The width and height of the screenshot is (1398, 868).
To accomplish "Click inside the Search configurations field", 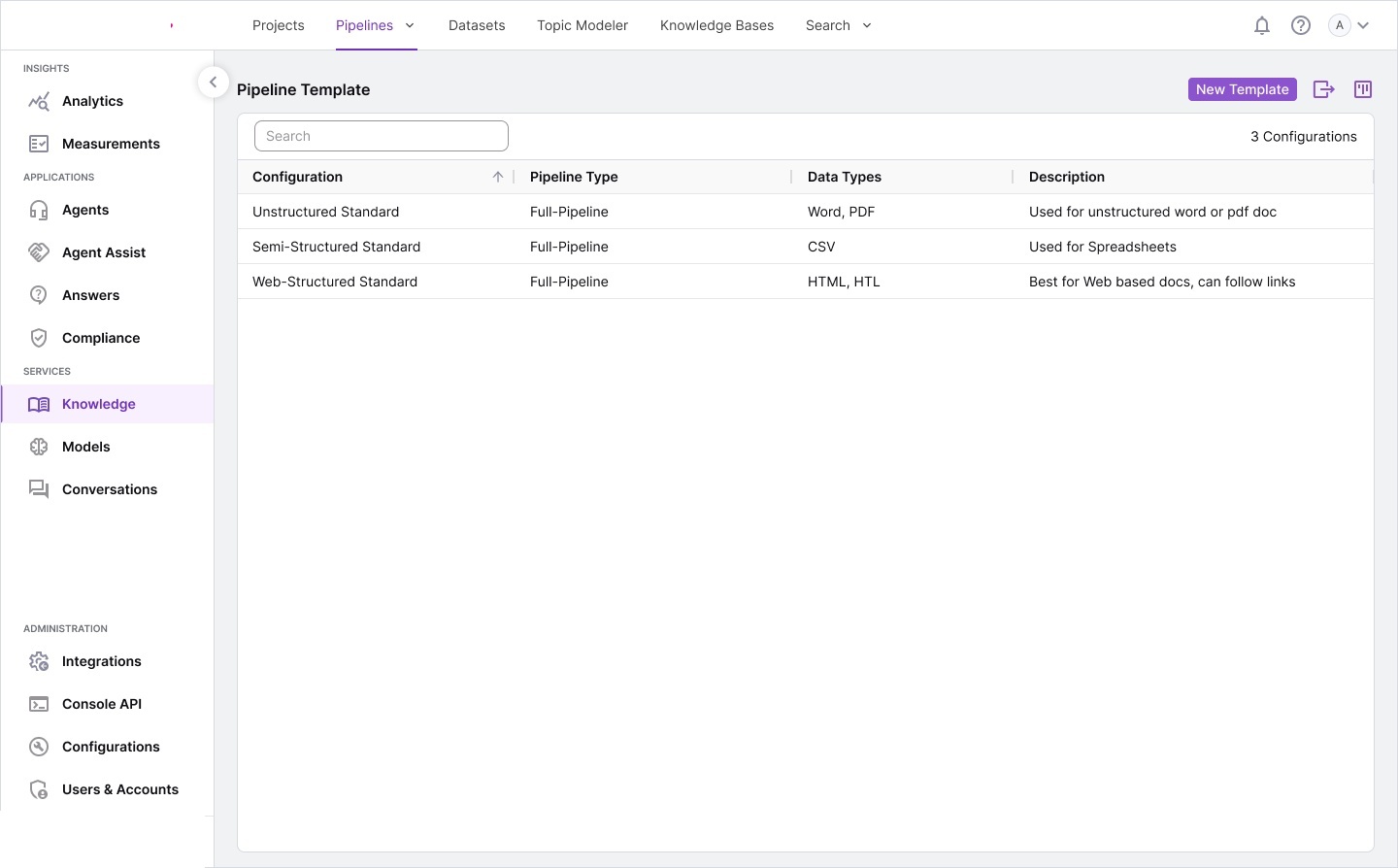I will click(x=381, y=135).
